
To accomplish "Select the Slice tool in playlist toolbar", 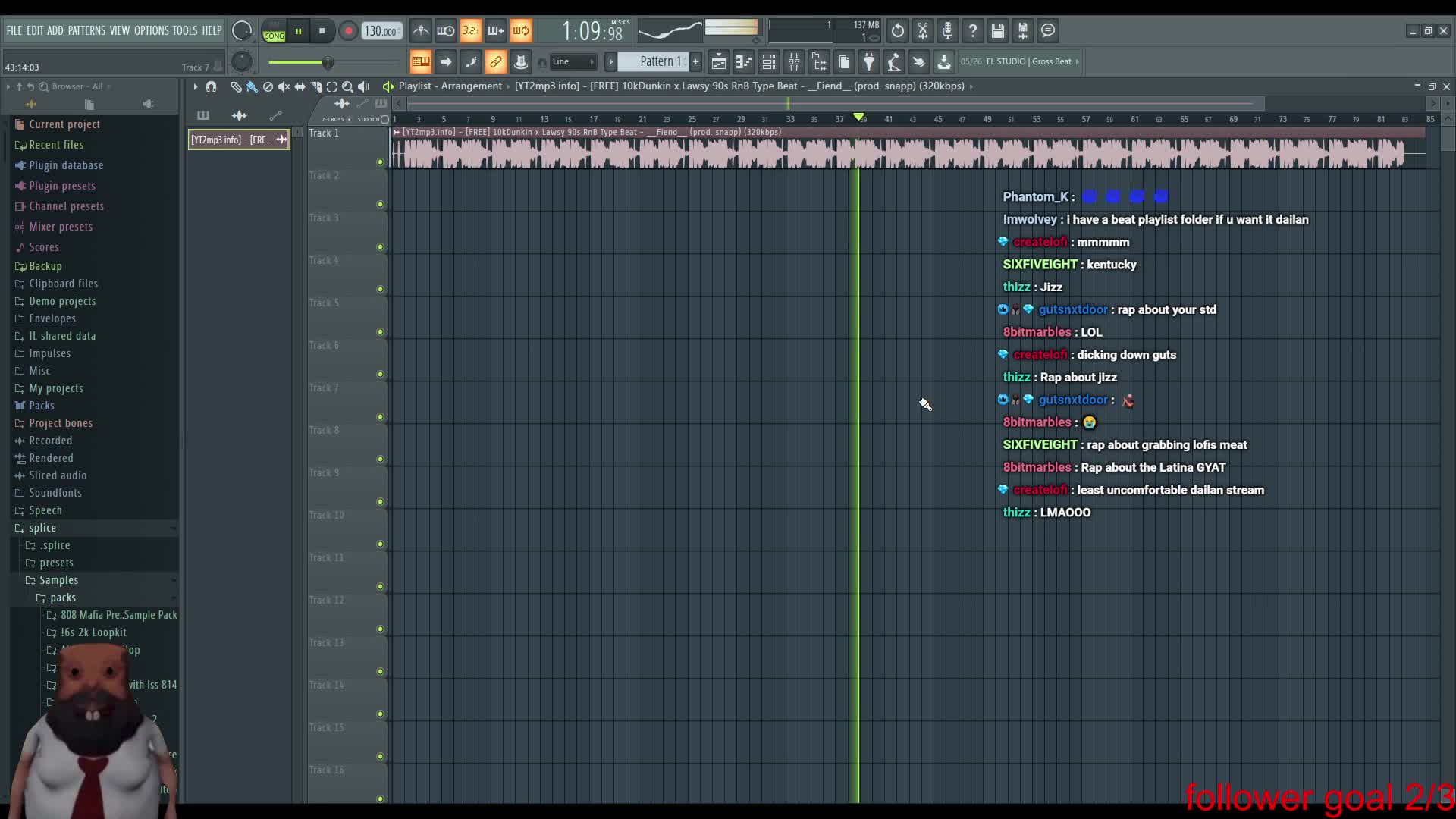I will [315, 86].
